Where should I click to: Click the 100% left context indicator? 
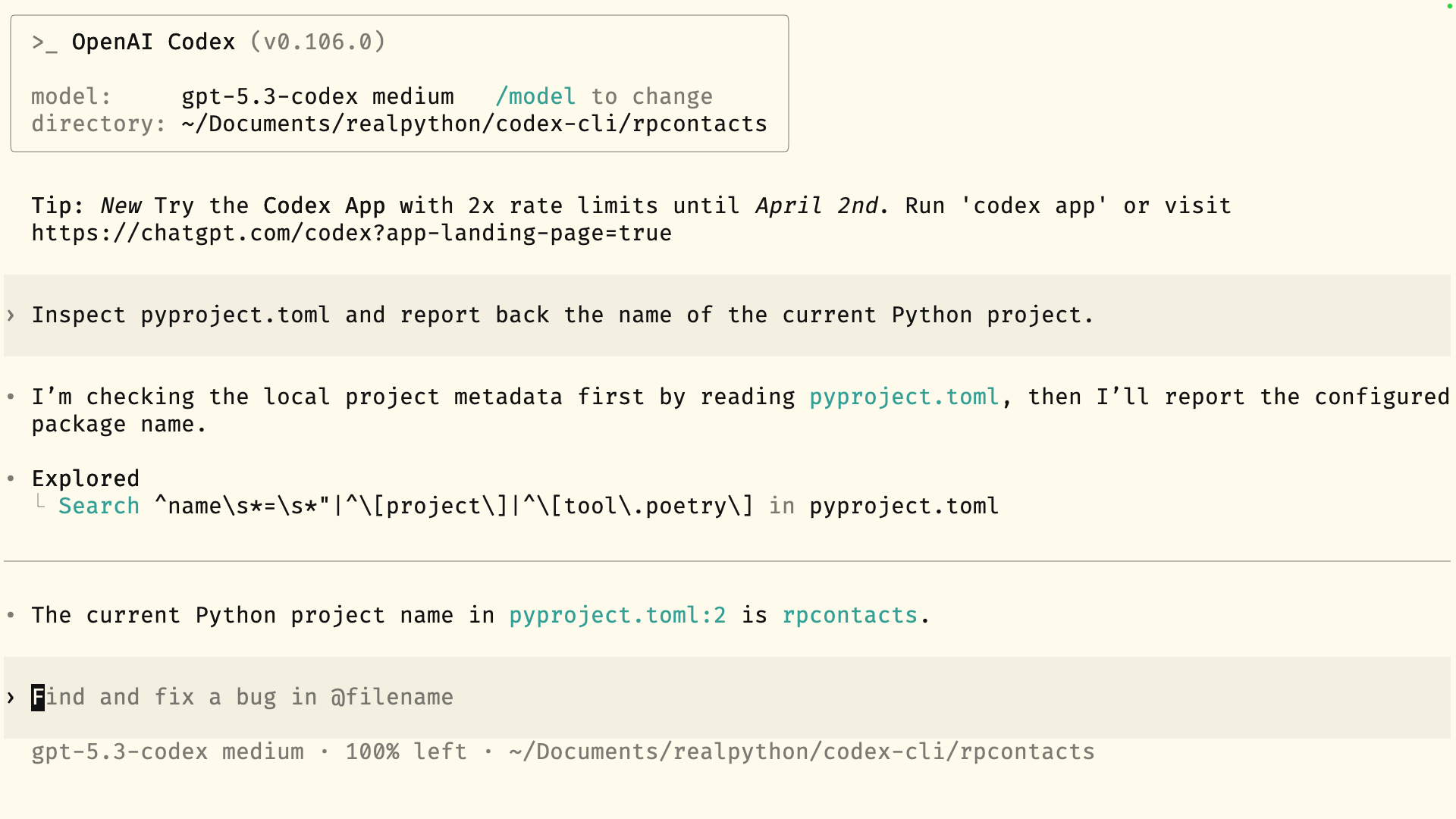pos(406,752)
